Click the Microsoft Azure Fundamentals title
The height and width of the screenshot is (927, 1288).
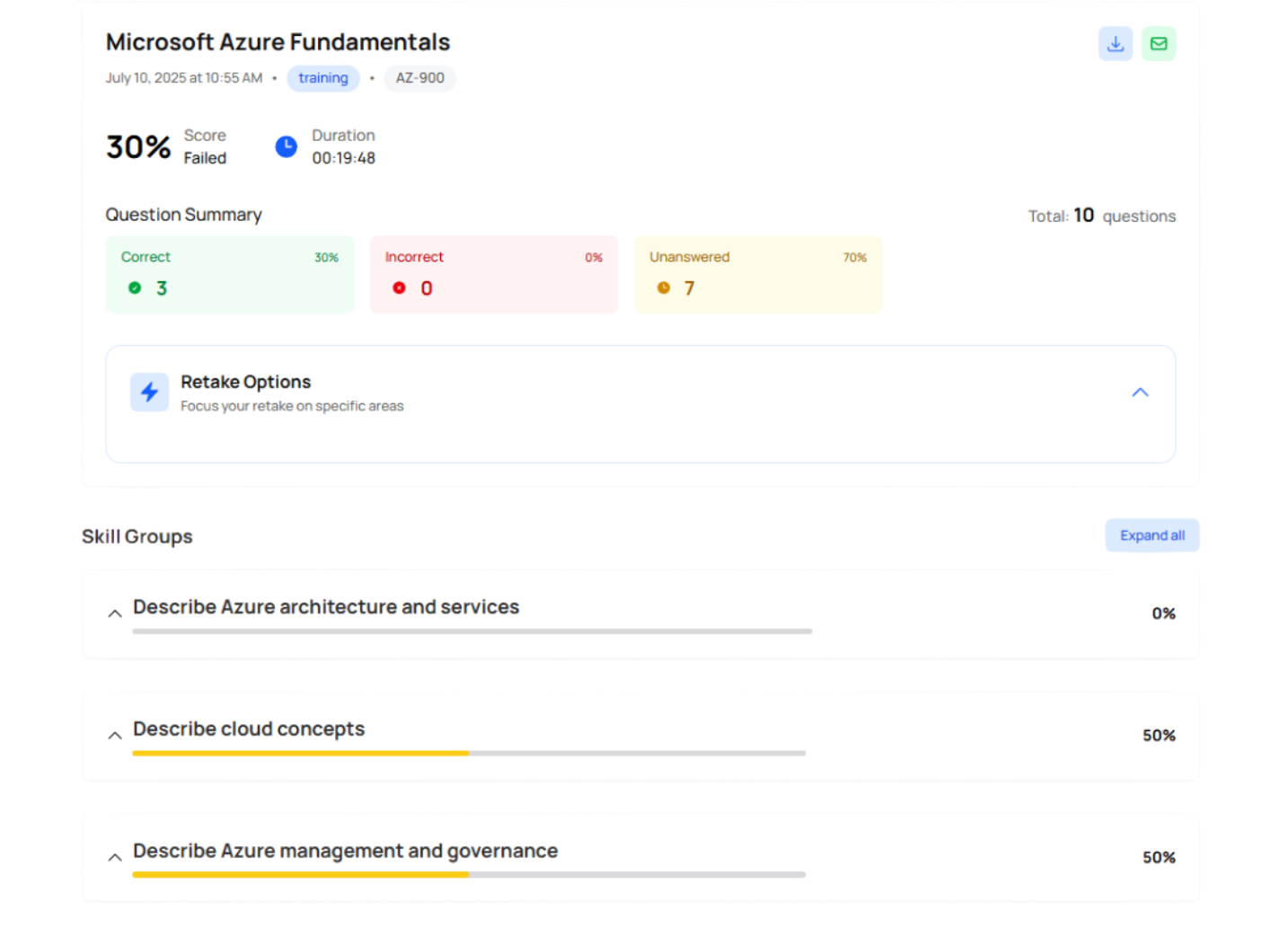pyautogui.click(x=278, y=42)
